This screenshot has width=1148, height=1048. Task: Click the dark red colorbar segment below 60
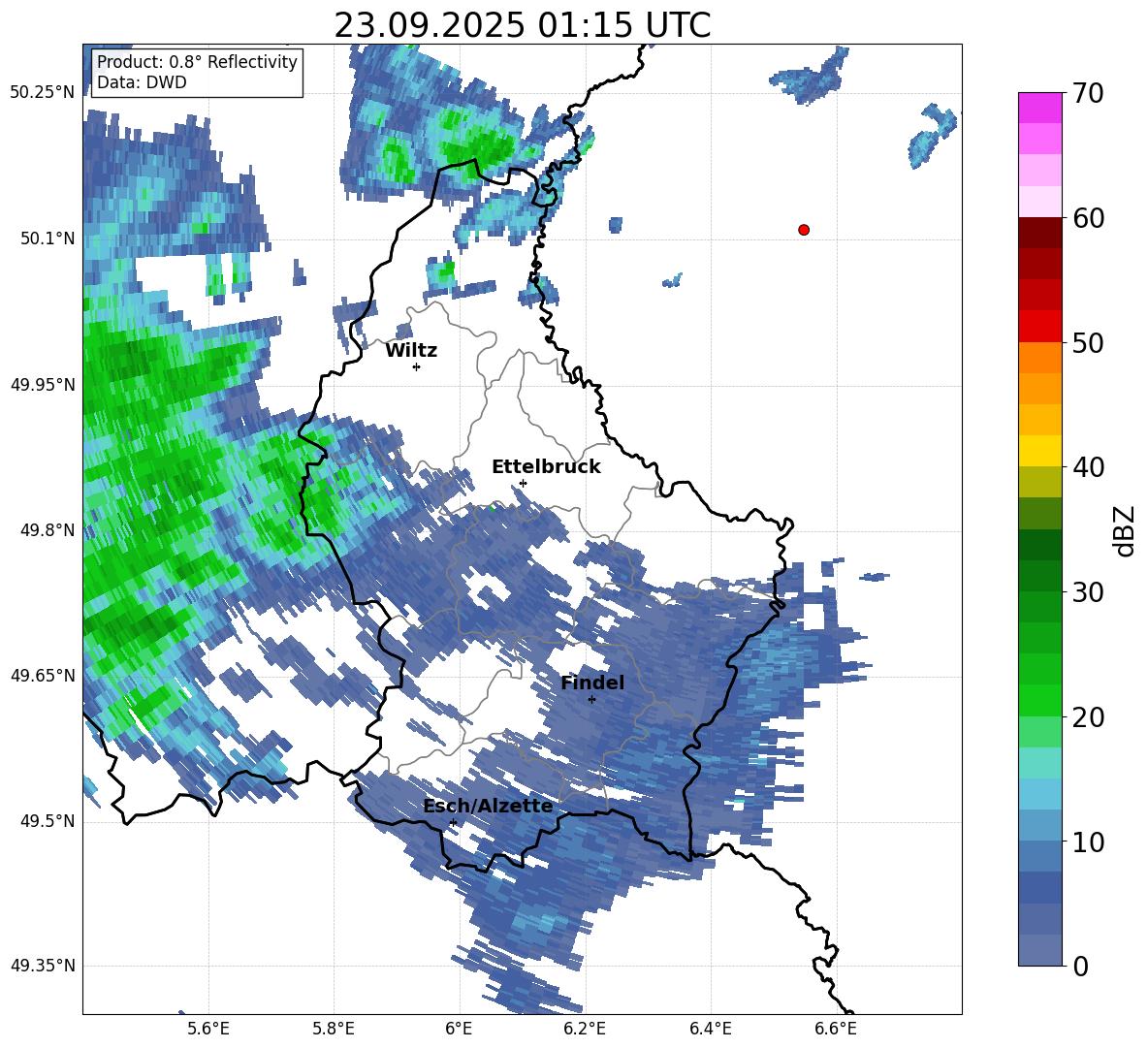click(1039, 233)
